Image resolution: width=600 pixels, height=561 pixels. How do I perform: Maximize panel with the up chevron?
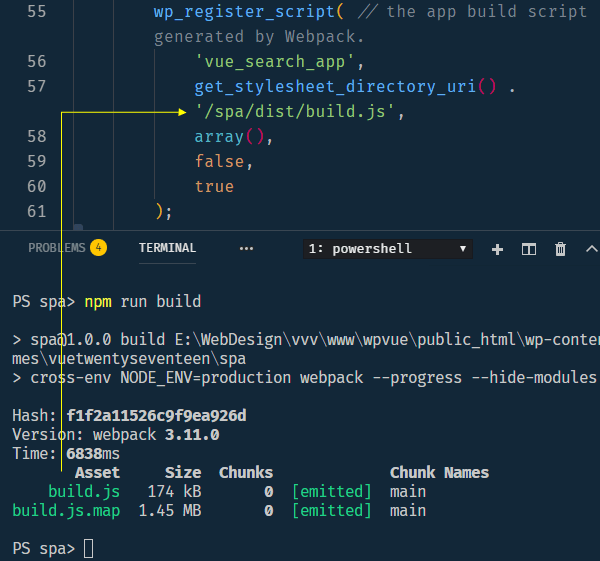click(x=591, y=249)
